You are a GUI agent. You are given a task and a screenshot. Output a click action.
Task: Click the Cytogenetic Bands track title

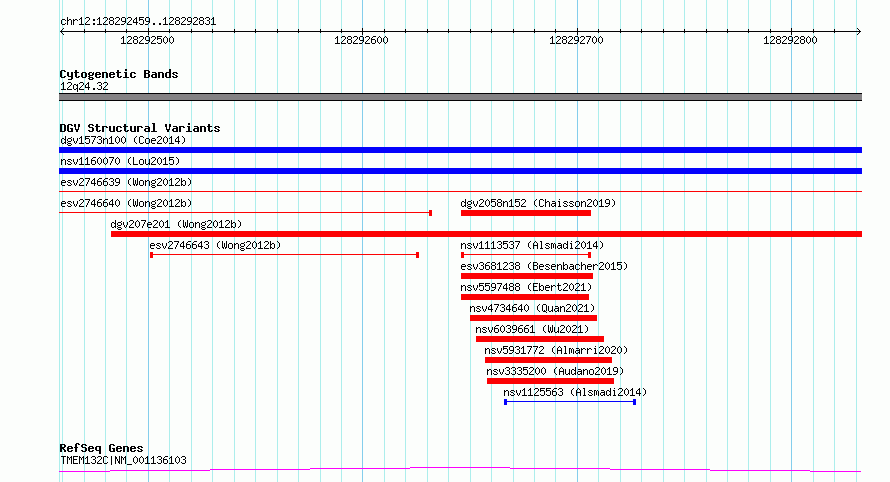[119, 74]
